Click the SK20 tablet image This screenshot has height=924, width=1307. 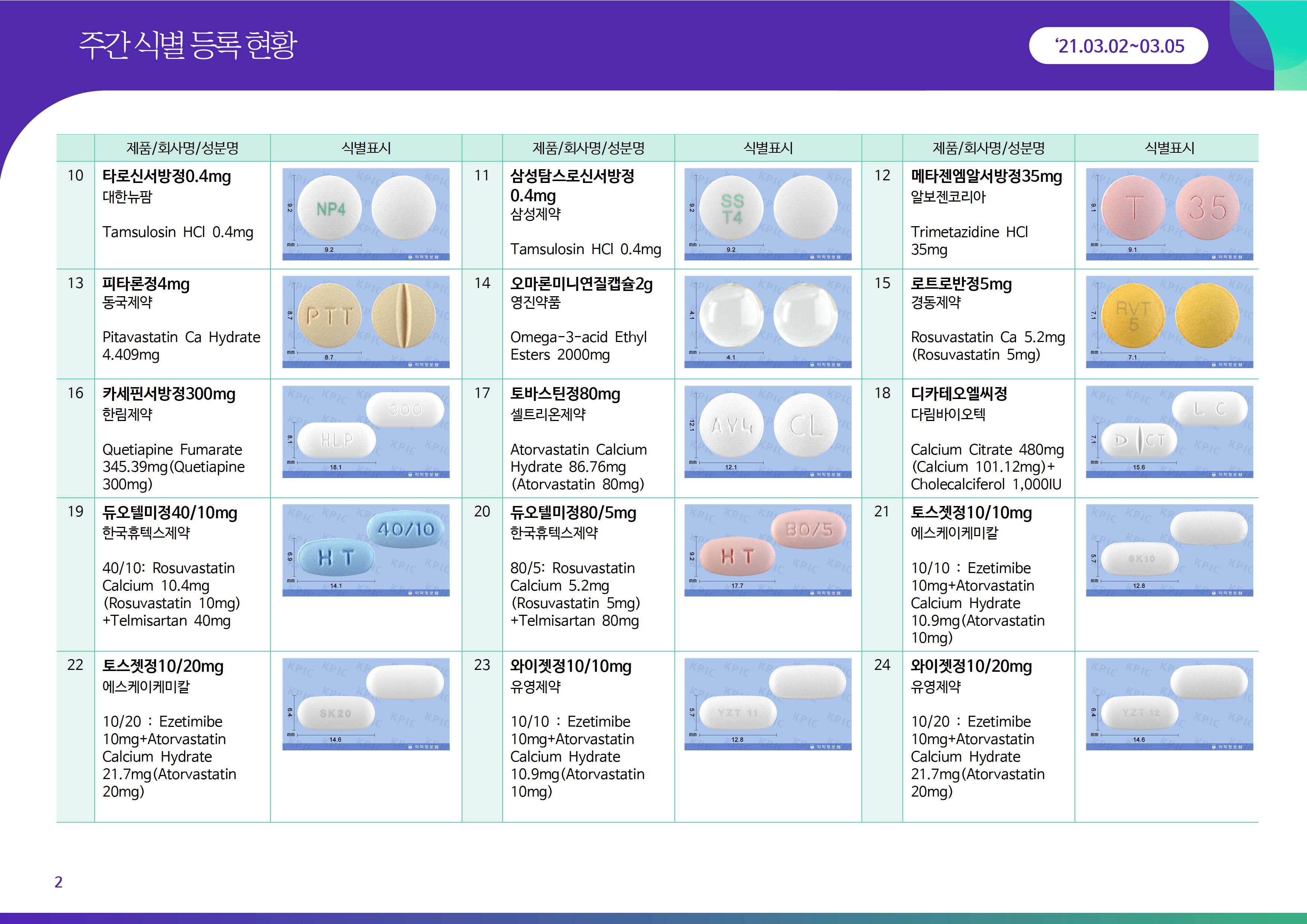click(365, 703)
